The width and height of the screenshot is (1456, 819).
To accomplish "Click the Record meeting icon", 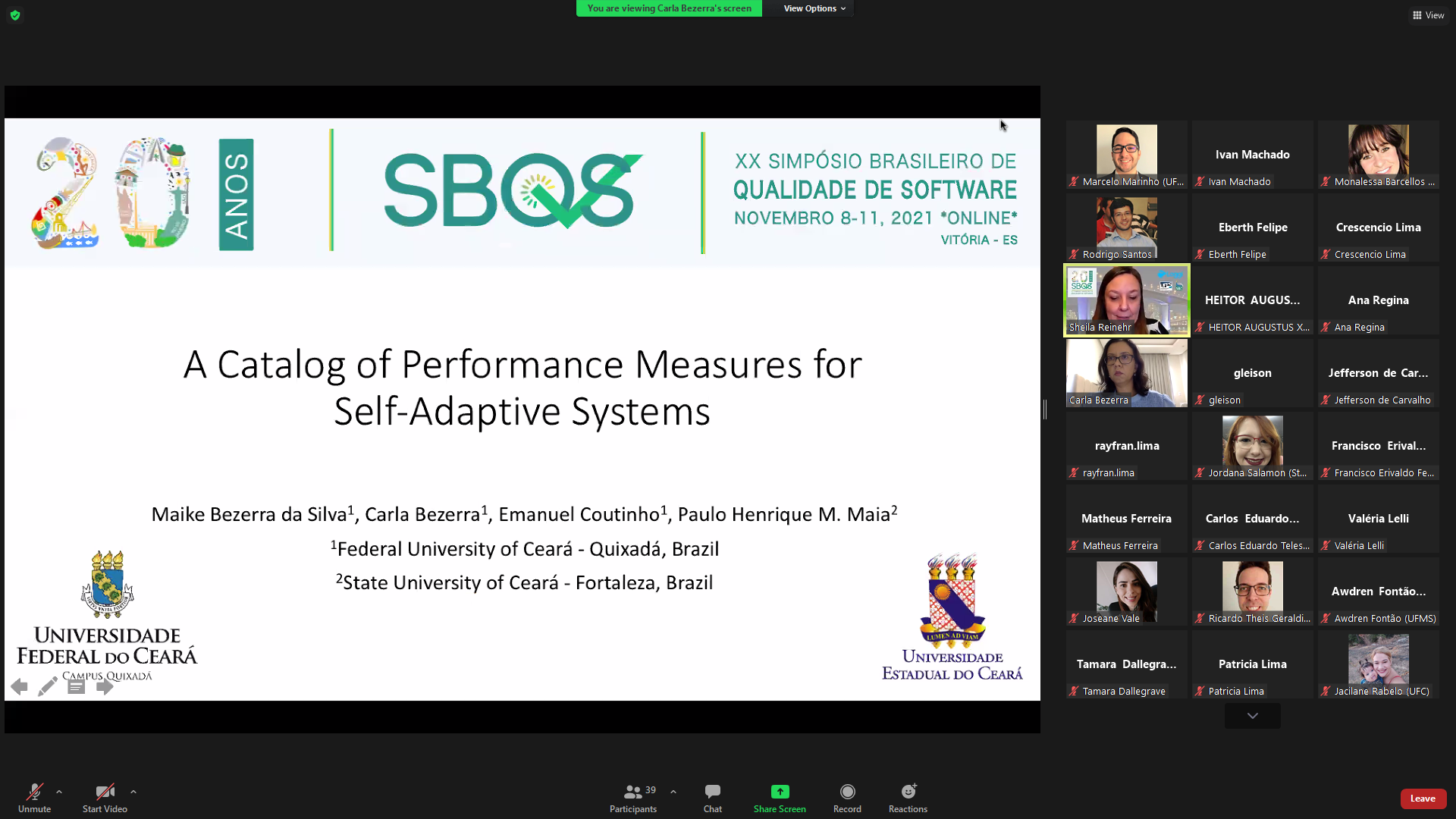I will [847, 792].
